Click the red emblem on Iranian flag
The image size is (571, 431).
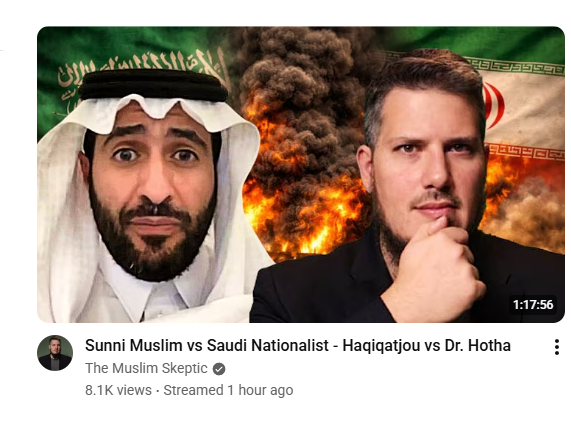(x=494, y=105)
